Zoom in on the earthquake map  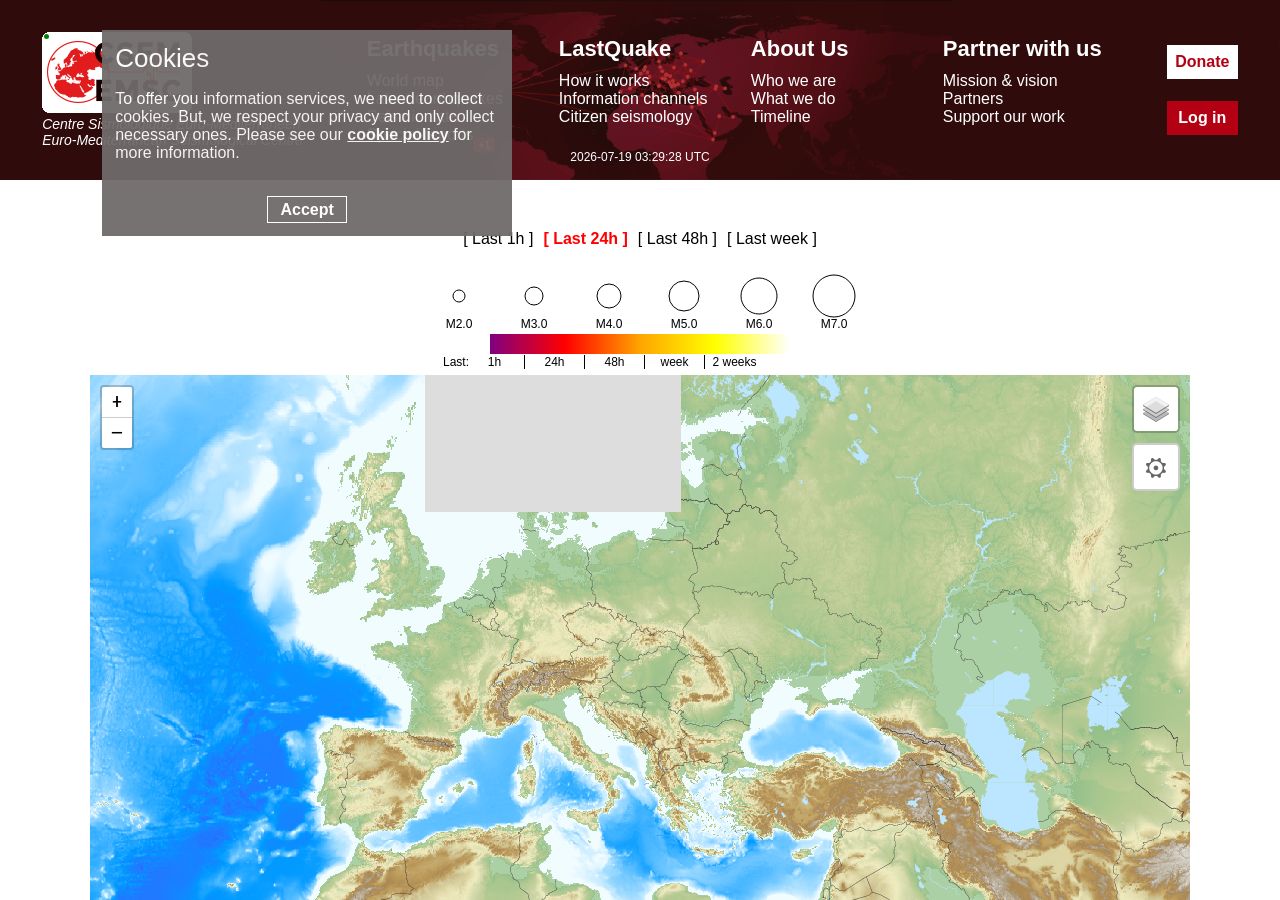point(117,402)
